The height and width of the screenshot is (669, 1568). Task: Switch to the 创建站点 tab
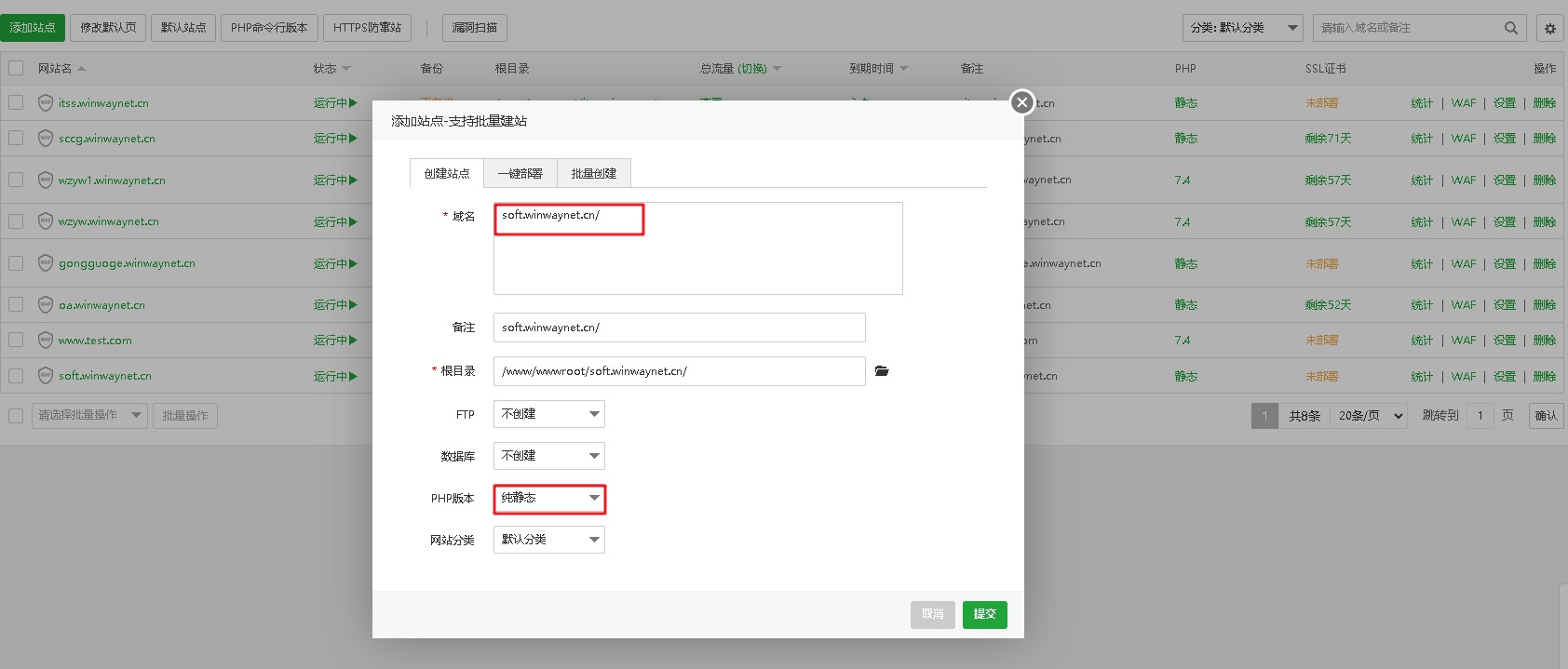[447, 173]
